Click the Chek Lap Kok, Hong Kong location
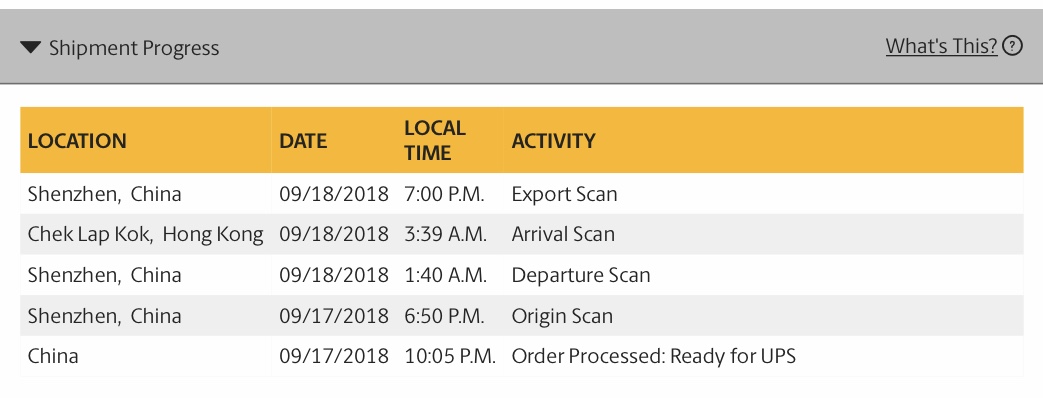Viewport: 1043px width, 398px height. (146, 234)
